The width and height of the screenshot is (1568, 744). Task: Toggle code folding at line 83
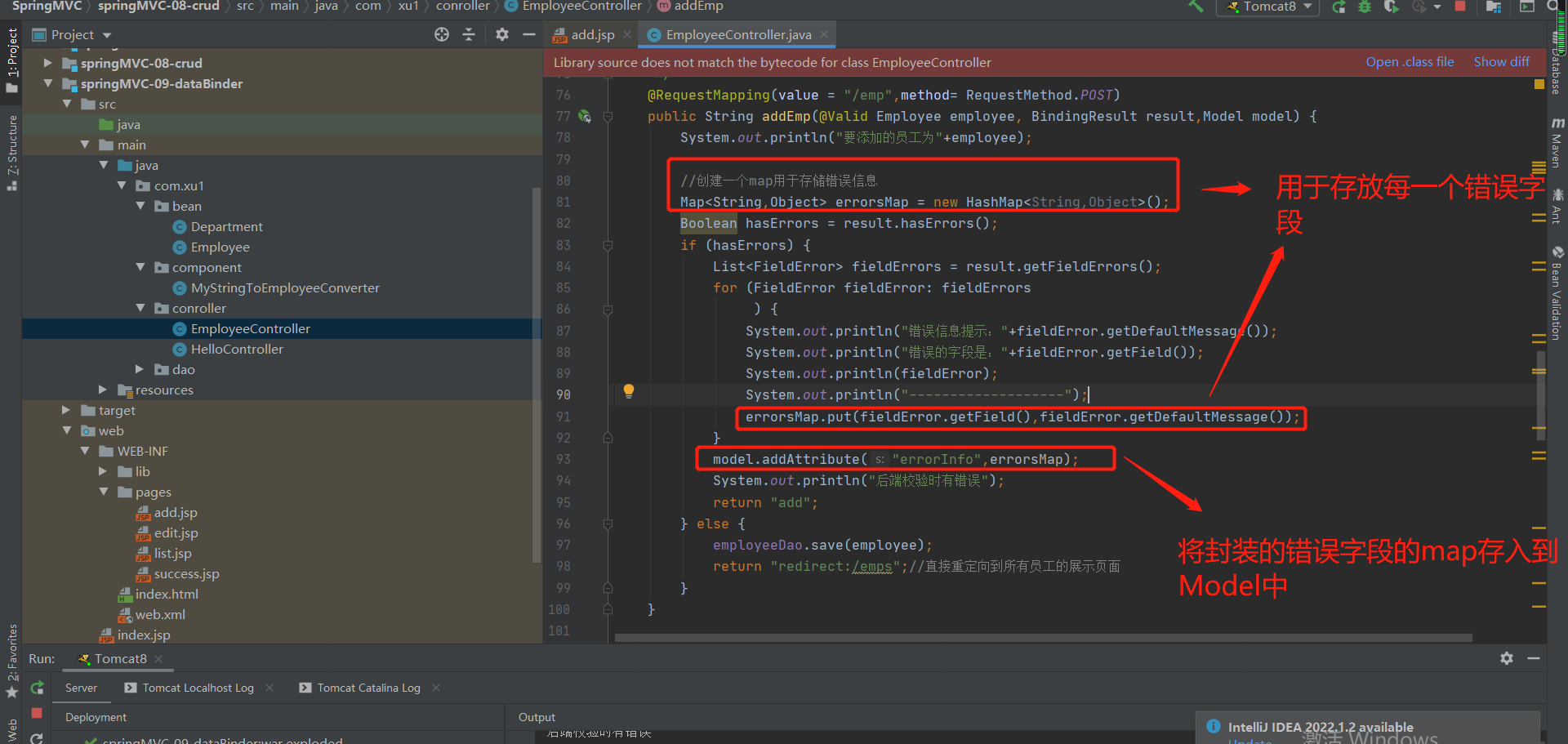coord(608,245)
